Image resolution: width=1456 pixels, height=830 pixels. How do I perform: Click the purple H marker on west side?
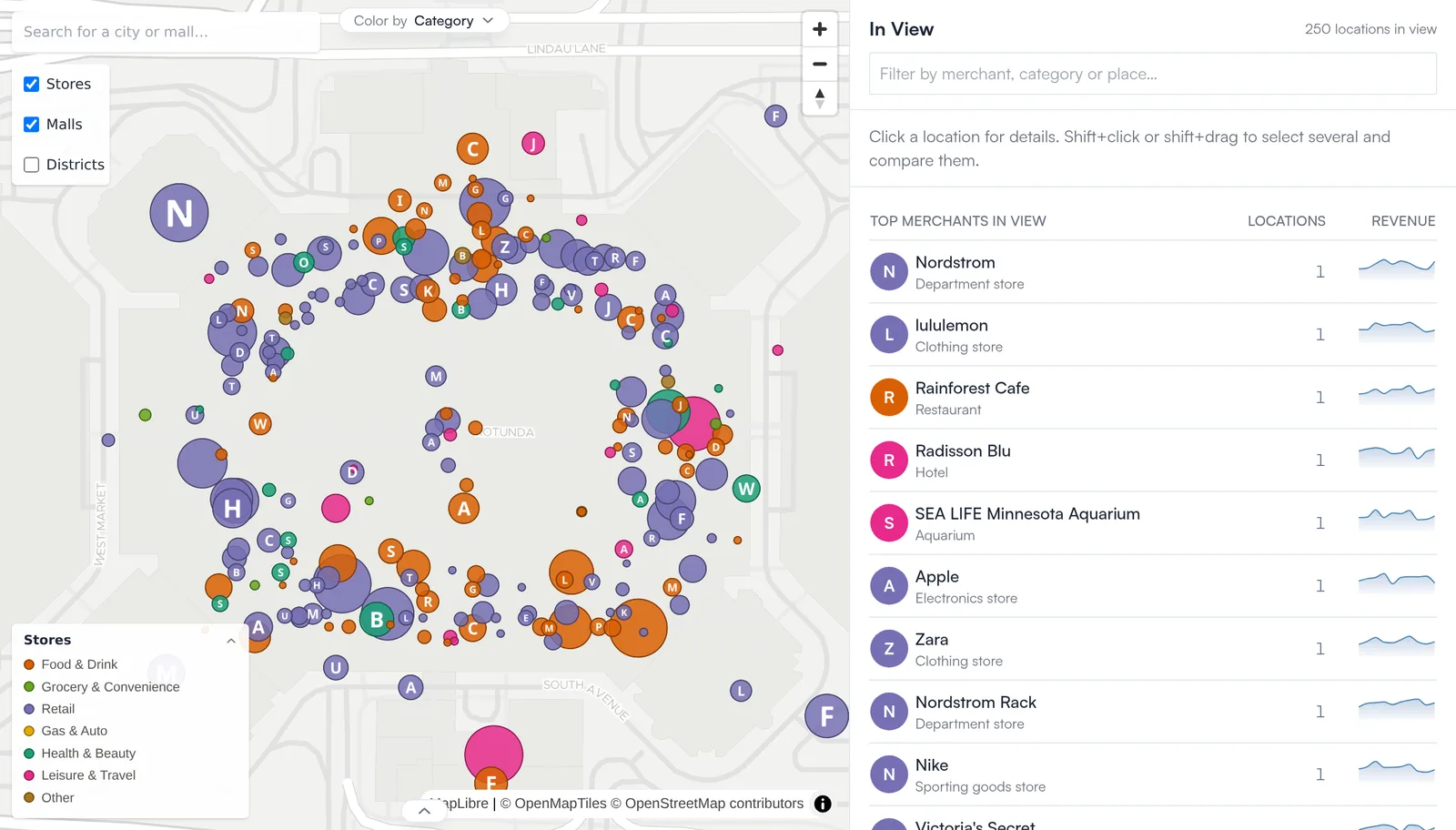pos(232,508)
